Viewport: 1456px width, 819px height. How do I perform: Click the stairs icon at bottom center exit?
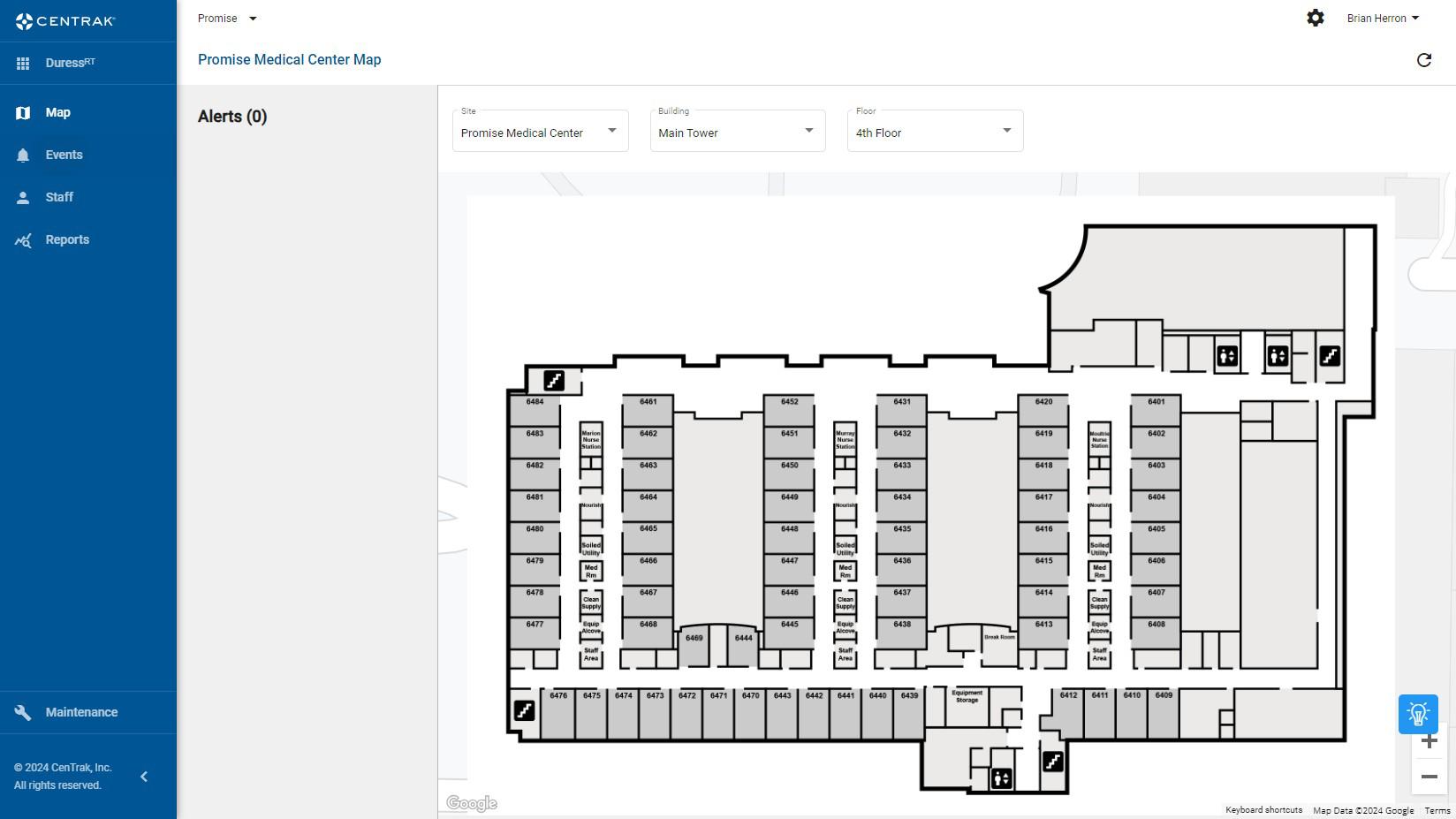(1052, 762)
